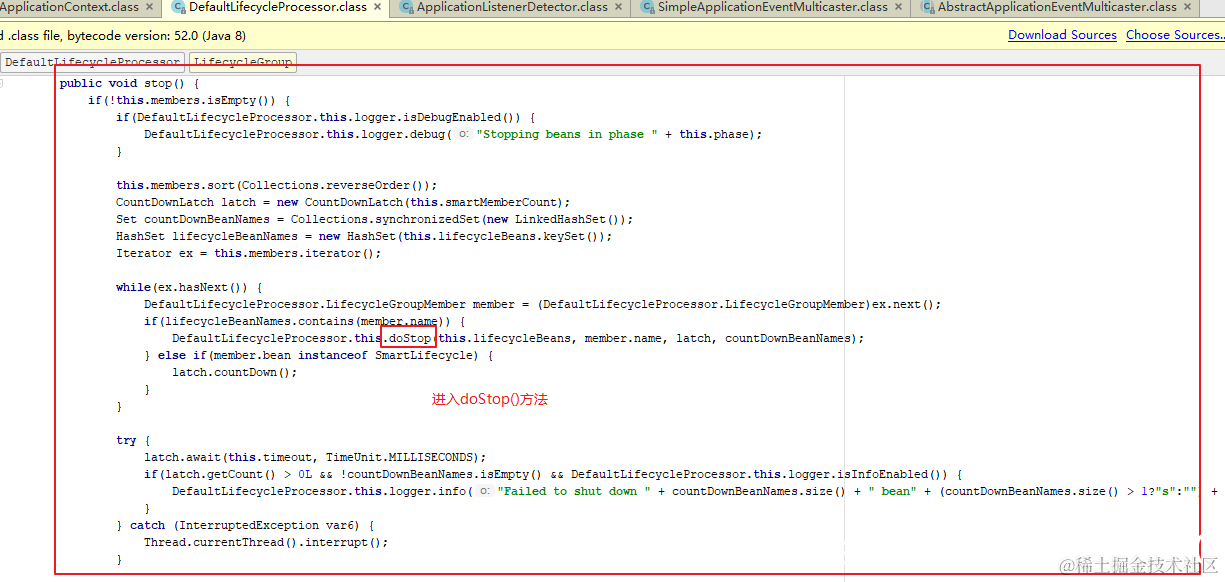Switch to SimpleApplicationEventMulticaster.class tab
The image size is (1225, 582).
[x=772, y=7]
